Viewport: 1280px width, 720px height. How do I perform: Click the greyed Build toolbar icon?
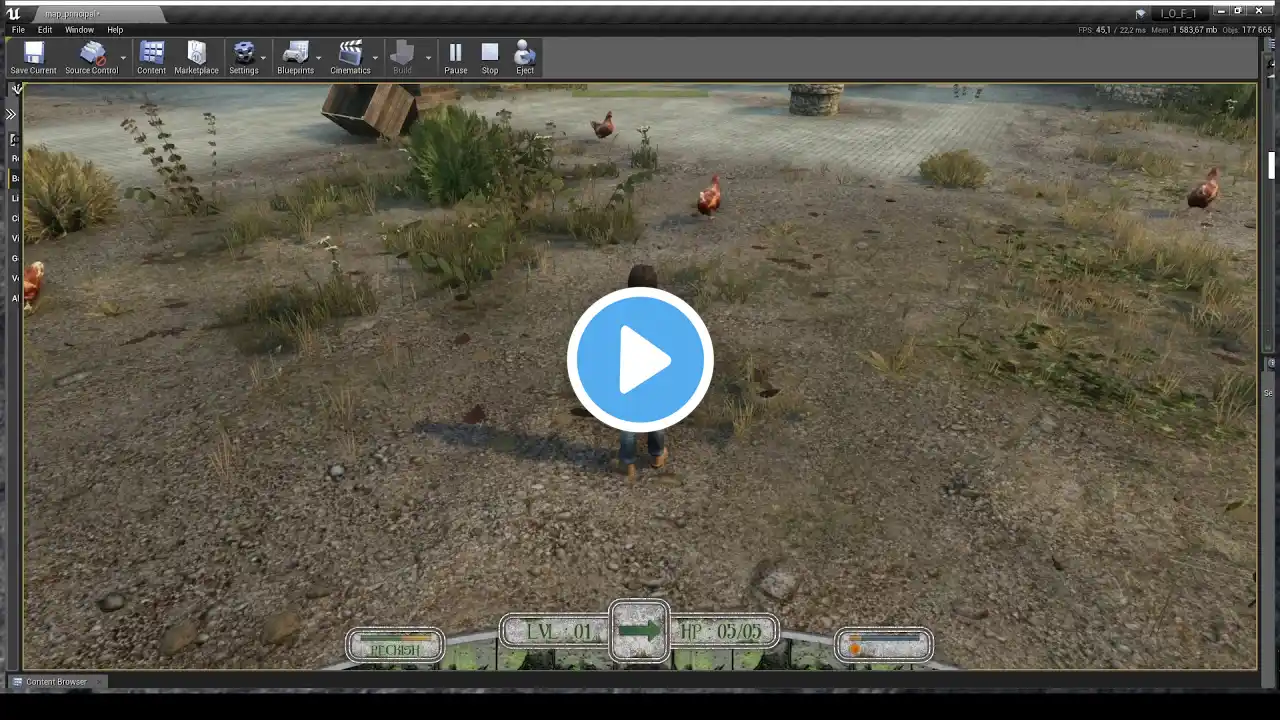402,58
